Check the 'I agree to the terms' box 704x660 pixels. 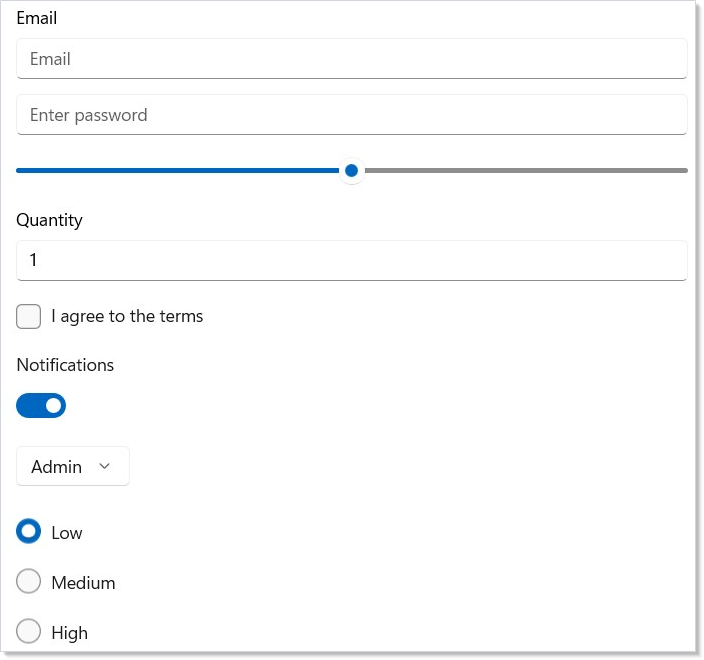click(x=28, y=317)
